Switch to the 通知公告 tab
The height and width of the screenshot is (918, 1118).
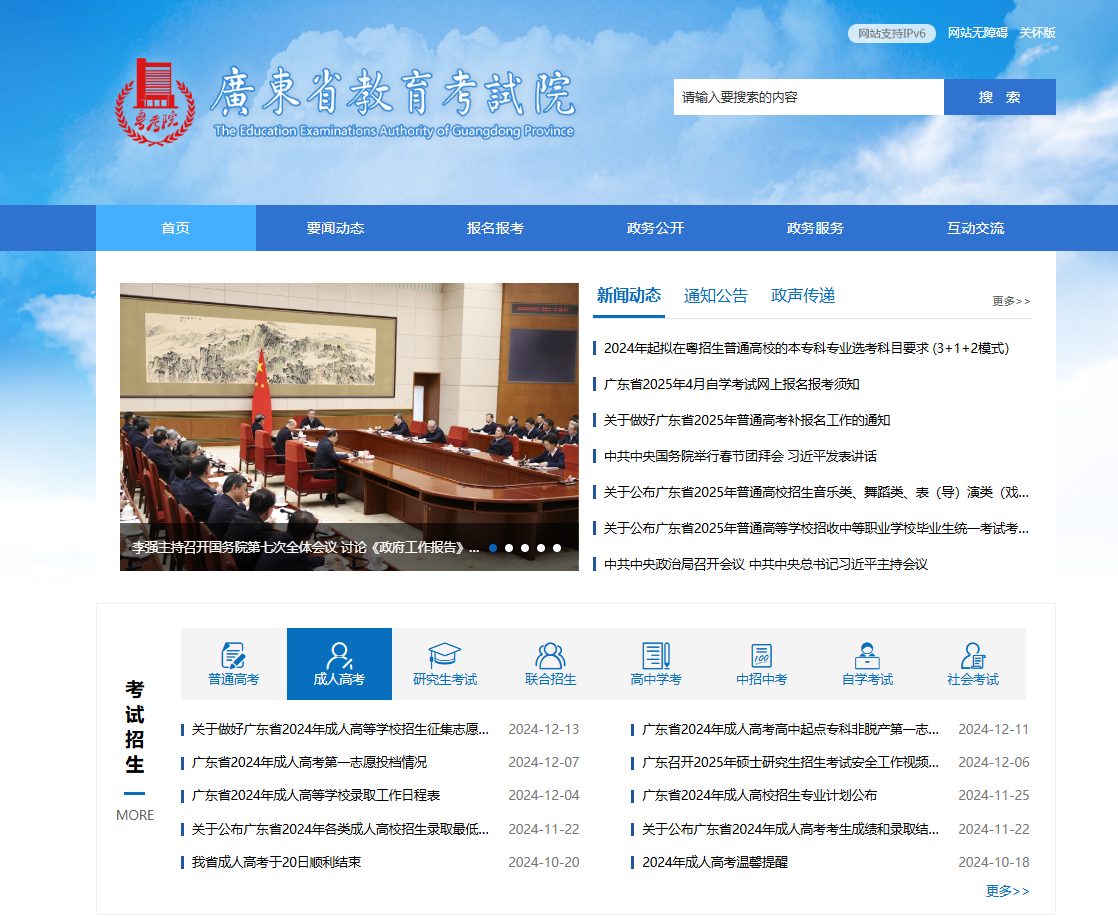(x=716, y=295)
